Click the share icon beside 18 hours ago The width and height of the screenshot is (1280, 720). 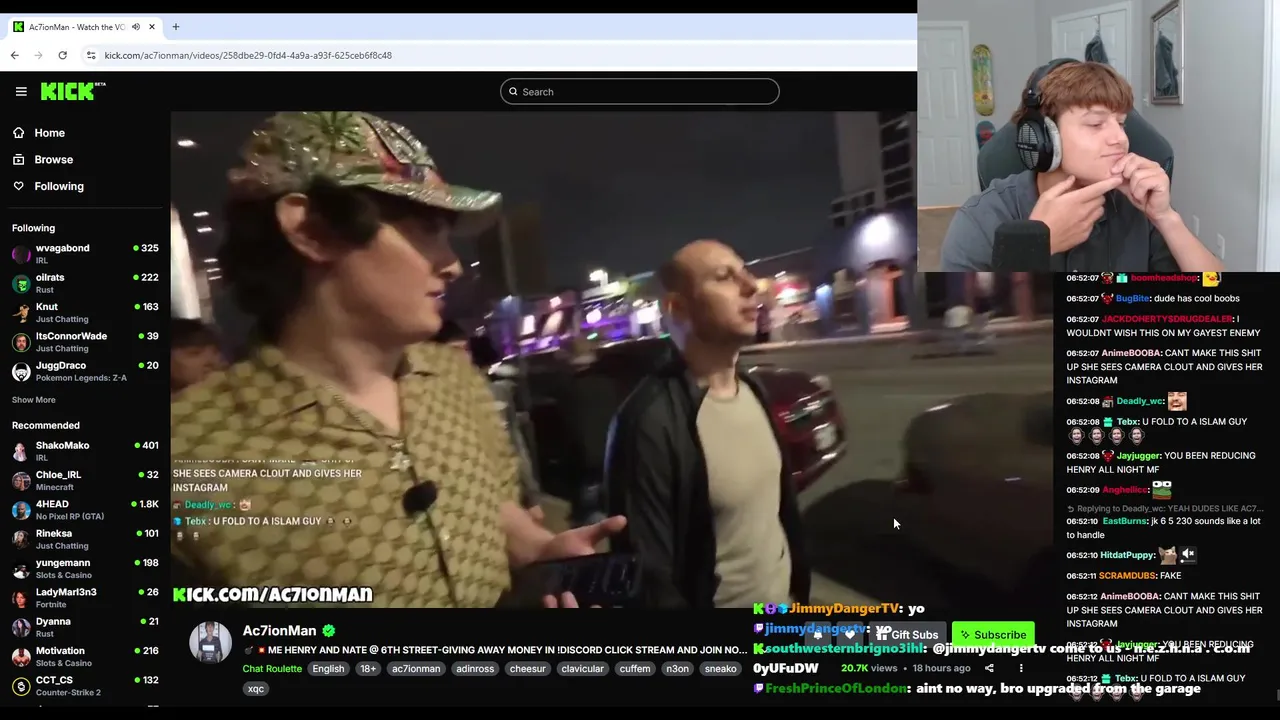[x=989, y=668]
